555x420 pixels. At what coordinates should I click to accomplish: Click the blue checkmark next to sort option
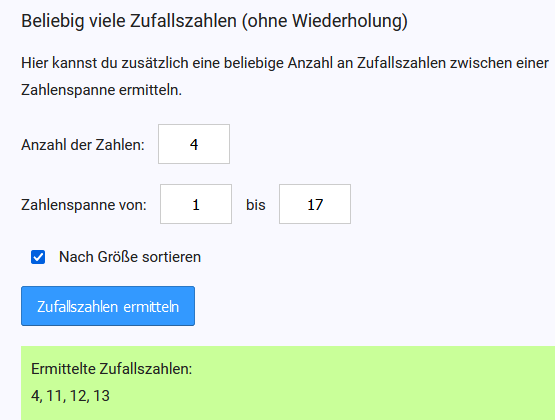38,257
